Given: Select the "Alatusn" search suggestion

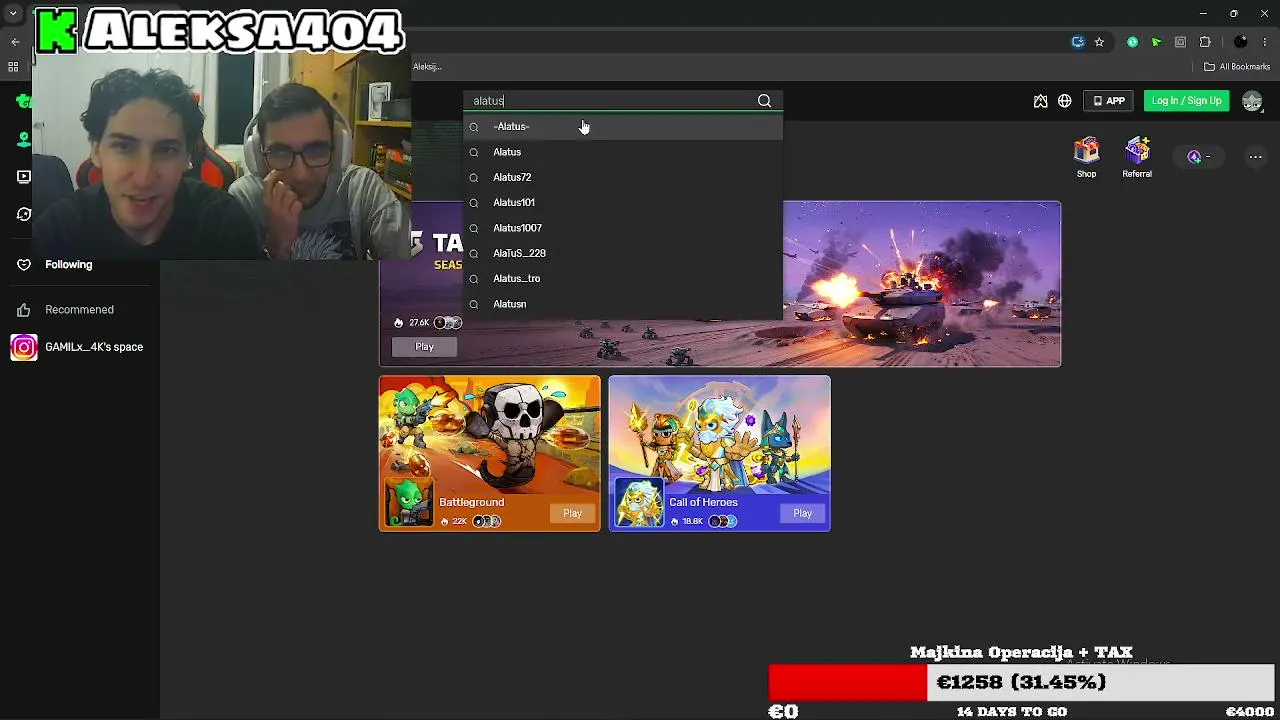Looking at the screenshot, I should pos(623,304).
